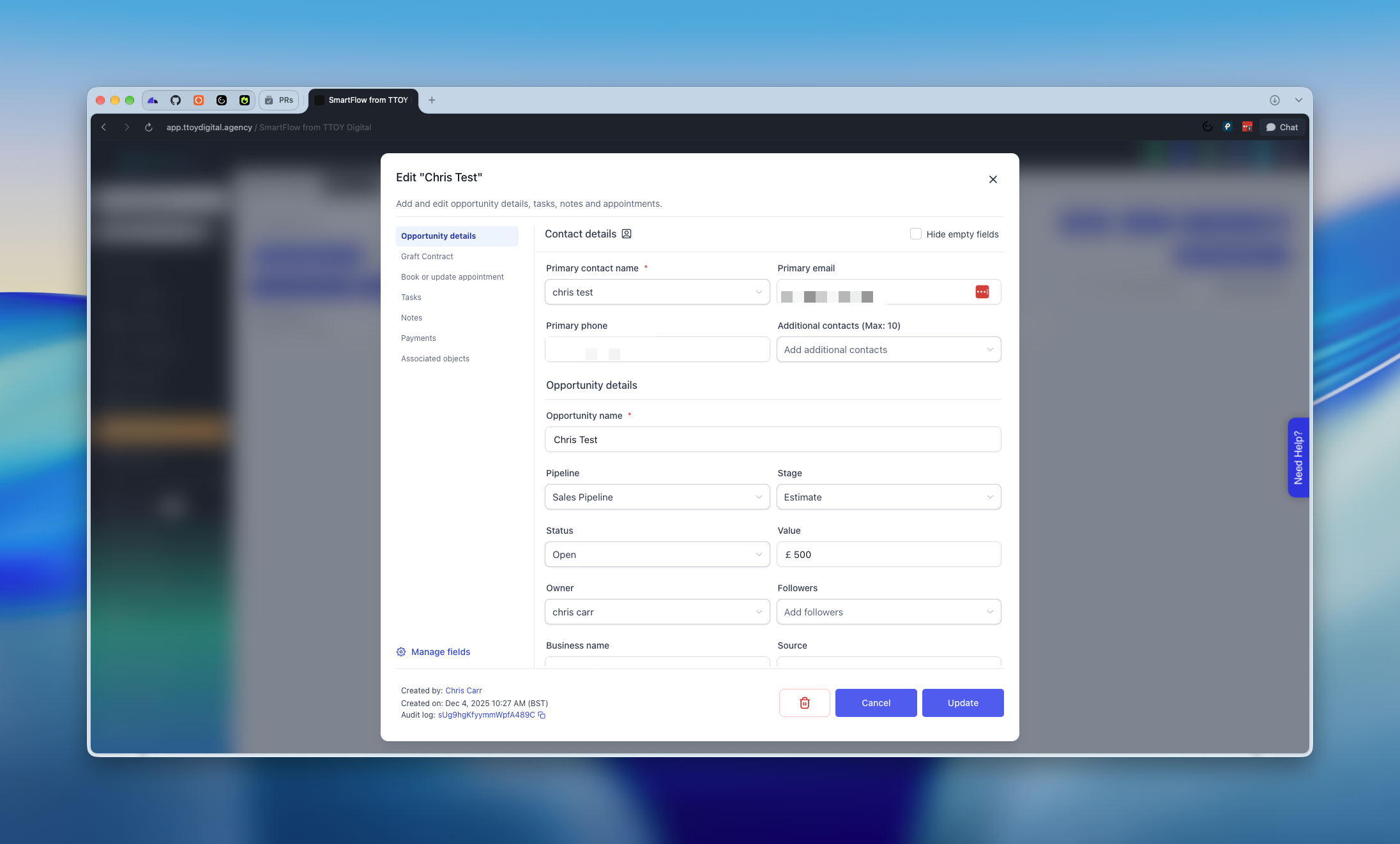Close the Edit Chris Test dialog

point(993,179)
